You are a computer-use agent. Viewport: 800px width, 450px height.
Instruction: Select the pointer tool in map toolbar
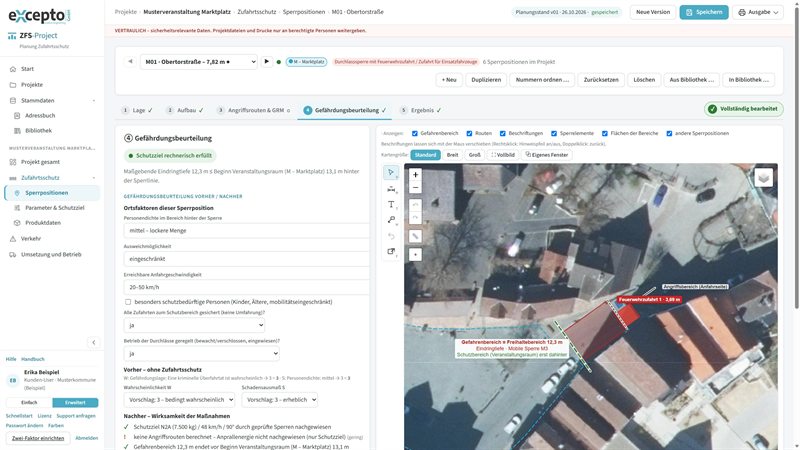coord(391,172)
